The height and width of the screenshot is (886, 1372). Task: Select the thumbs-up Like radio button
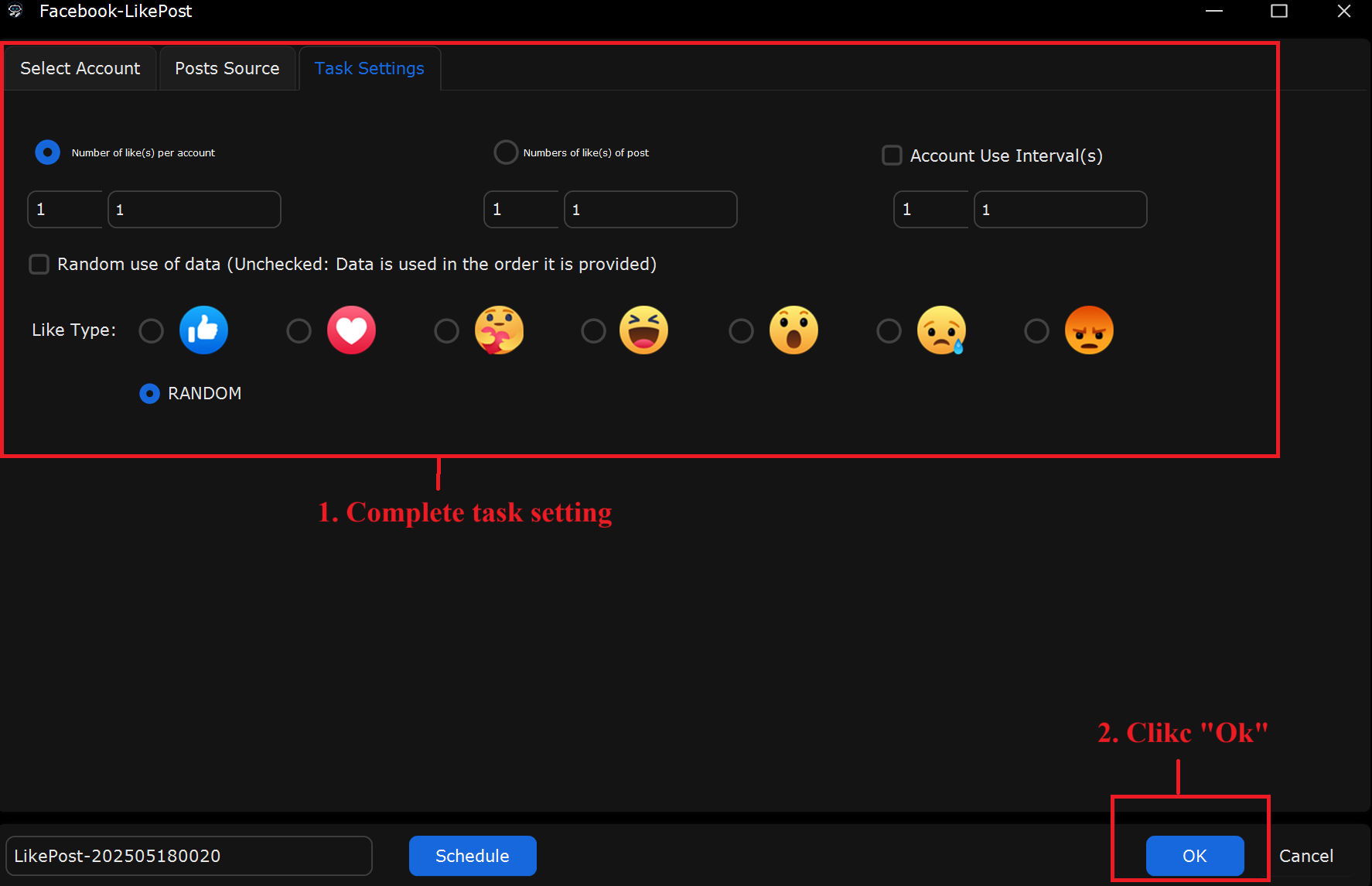151,331
